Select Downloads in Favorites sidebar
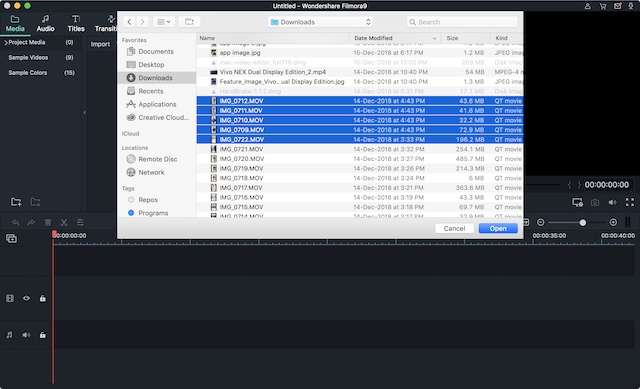This screenshot has height=389, width=640. [x=157, y=78]
